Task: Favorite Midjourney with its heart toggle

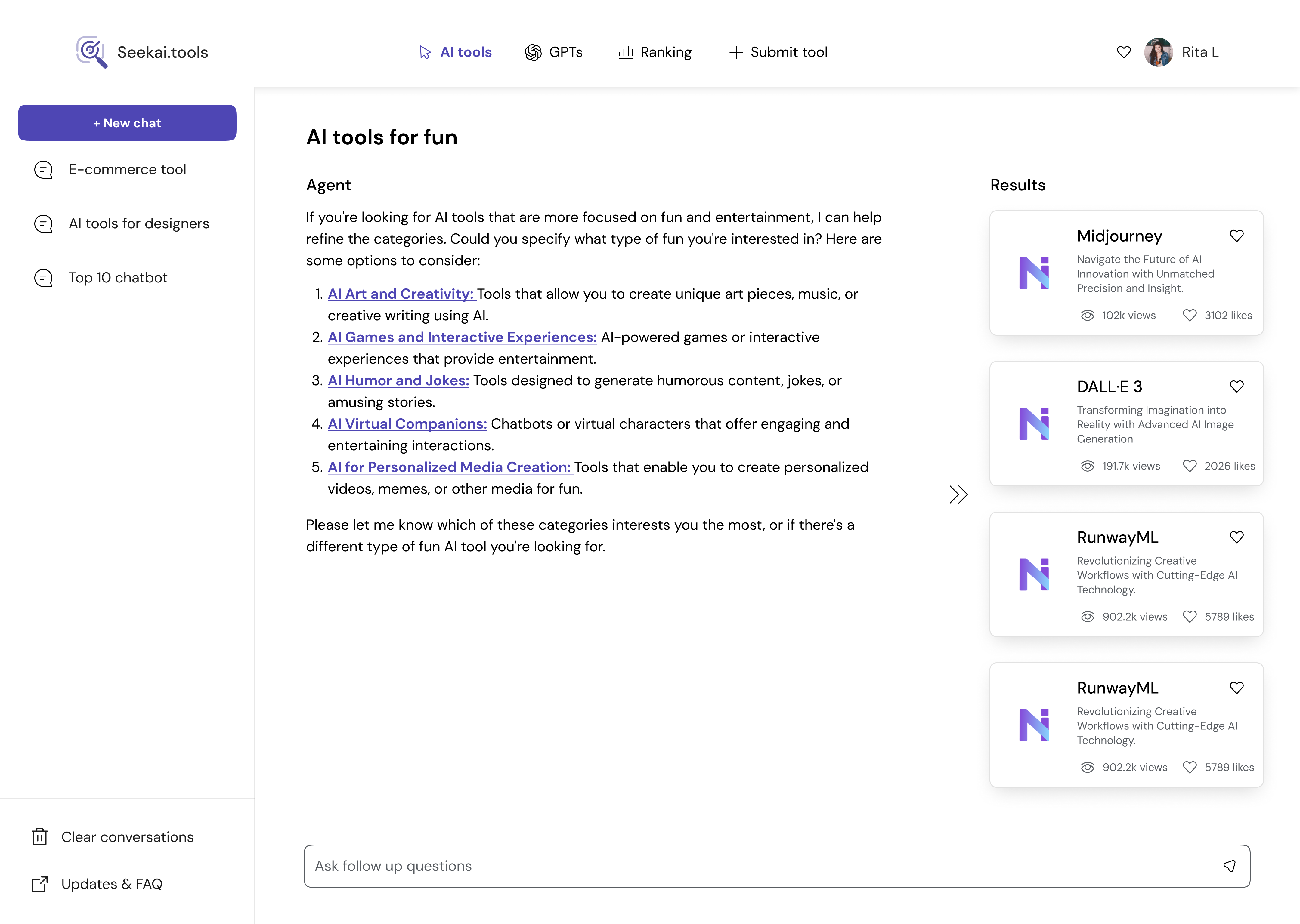Action: click(x=1236, y=236)
